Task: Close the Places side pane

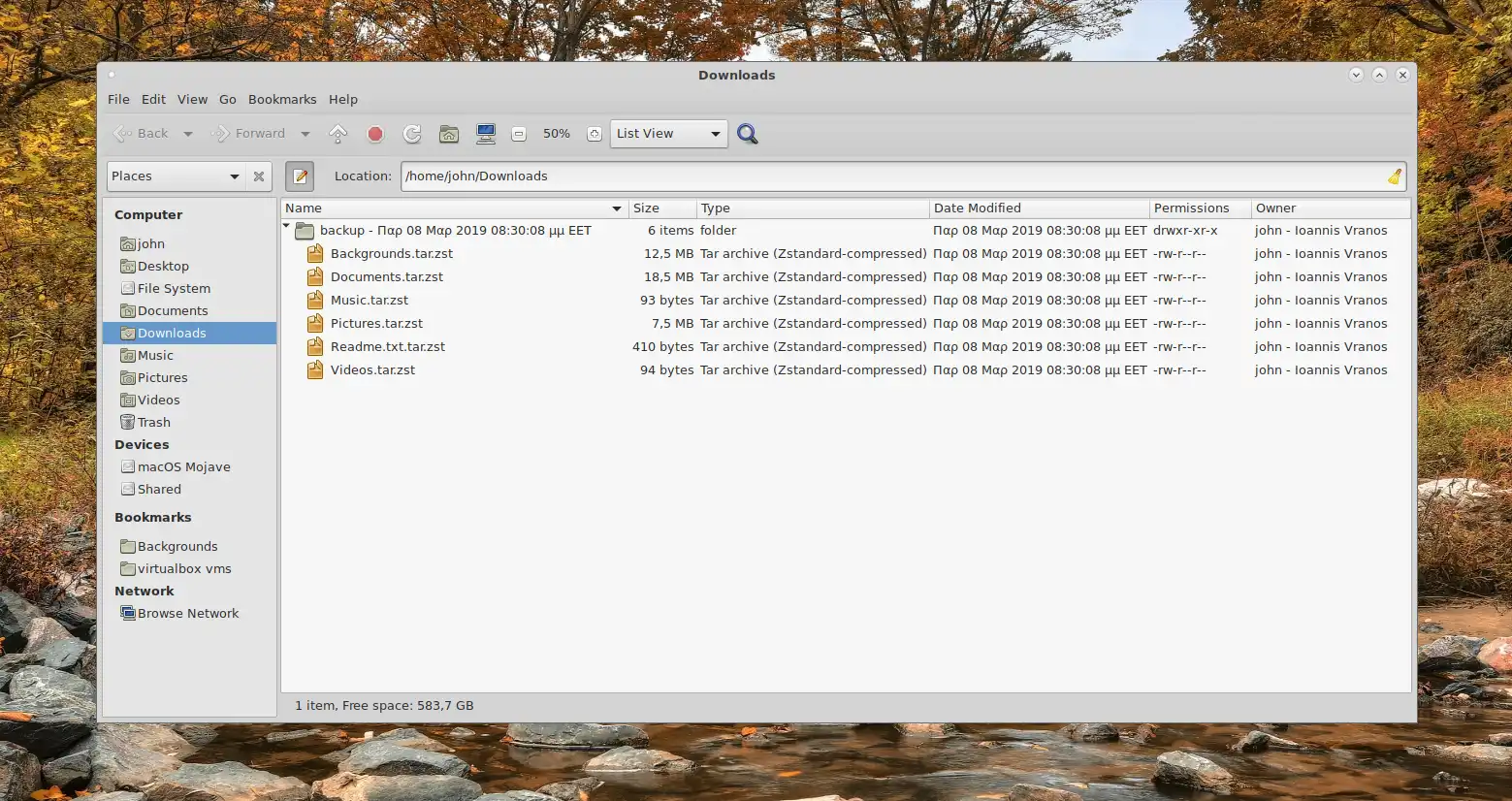Action: pyautogui.click(x=259, y=176)
